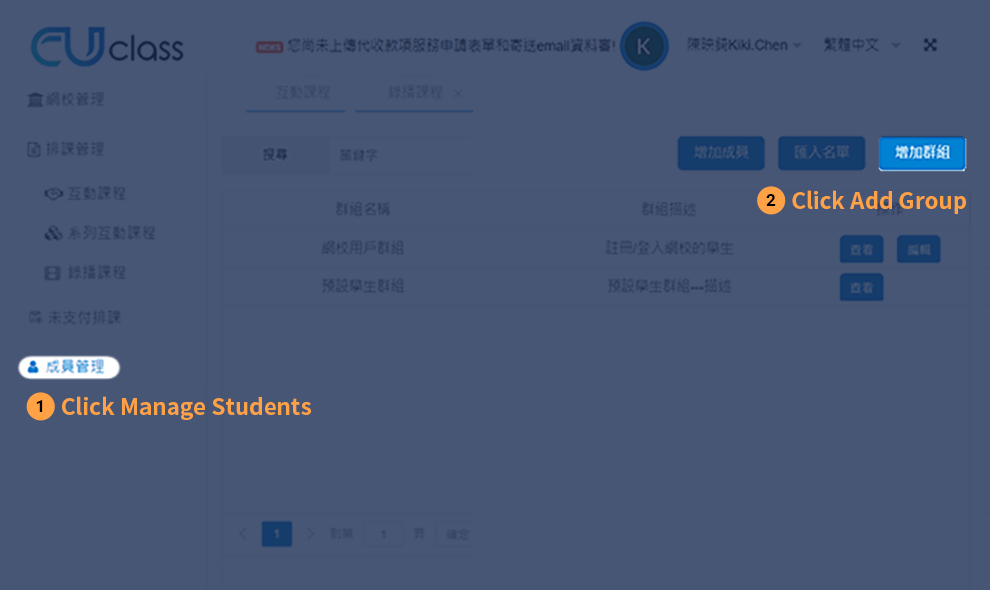Focus the go-to page number field

(383, 534)
